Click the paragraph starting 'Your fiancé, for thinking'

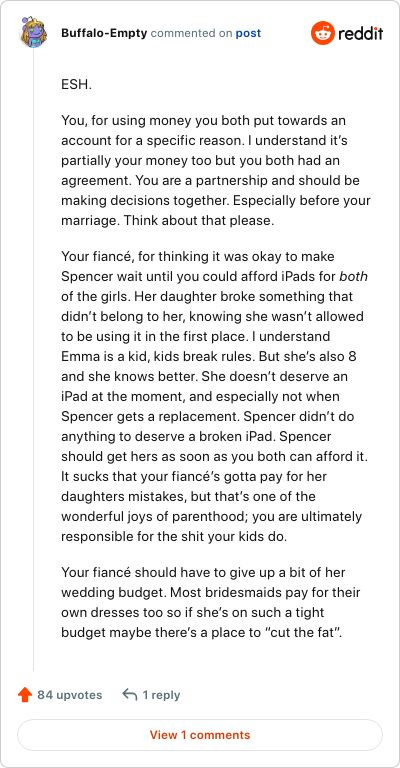pyautogui.click(x=214, y=396)
